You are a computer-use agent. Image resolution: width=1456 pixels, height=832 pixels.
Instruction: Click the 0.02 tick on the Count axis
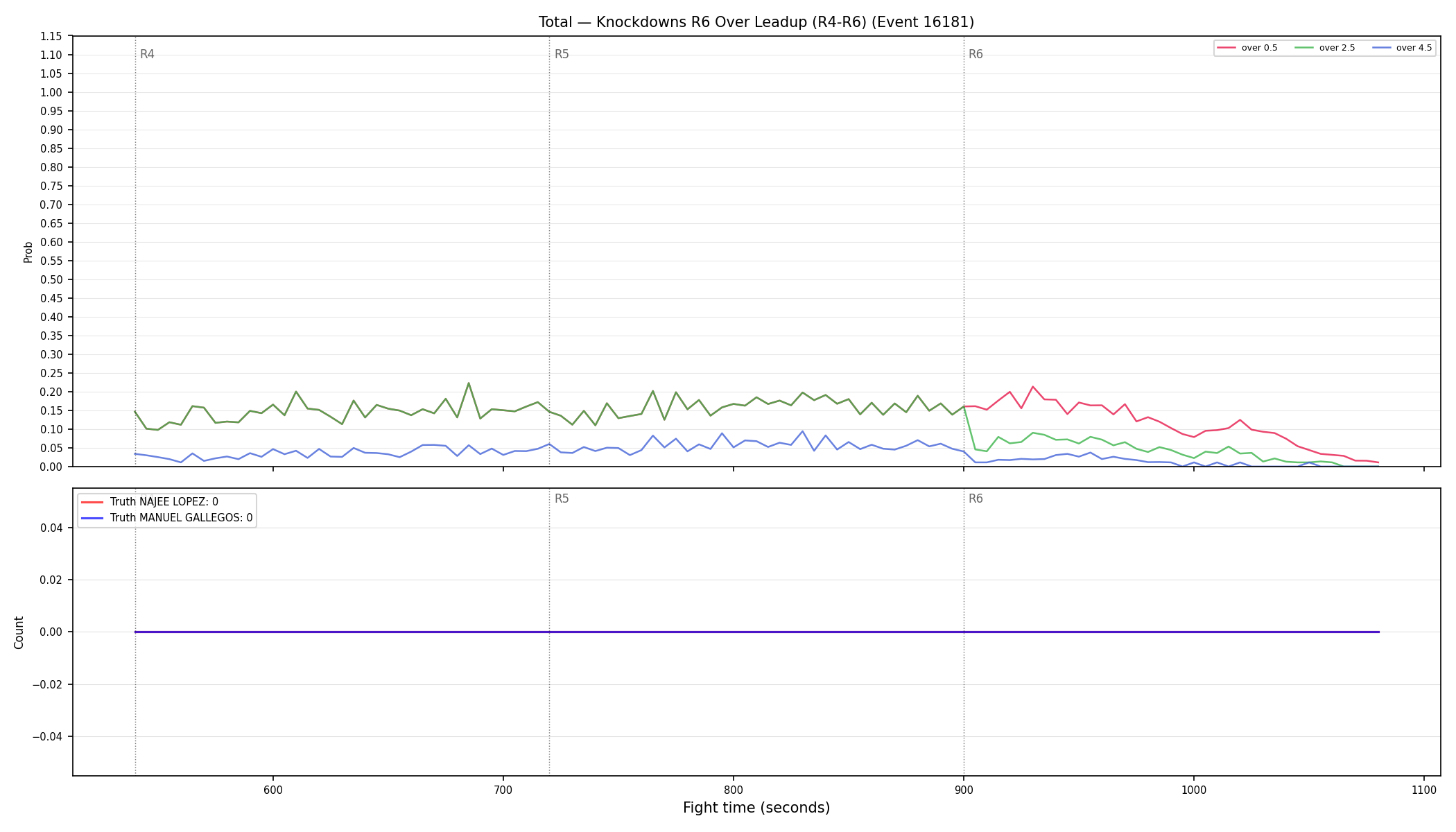click(x=51, y=580)
